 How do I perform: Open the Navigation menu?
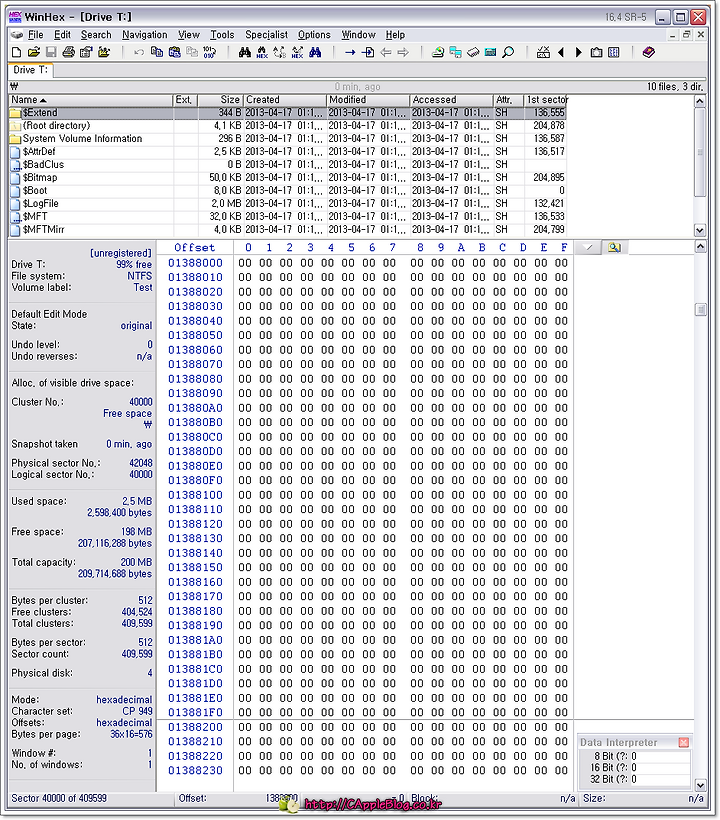point(145,35)
